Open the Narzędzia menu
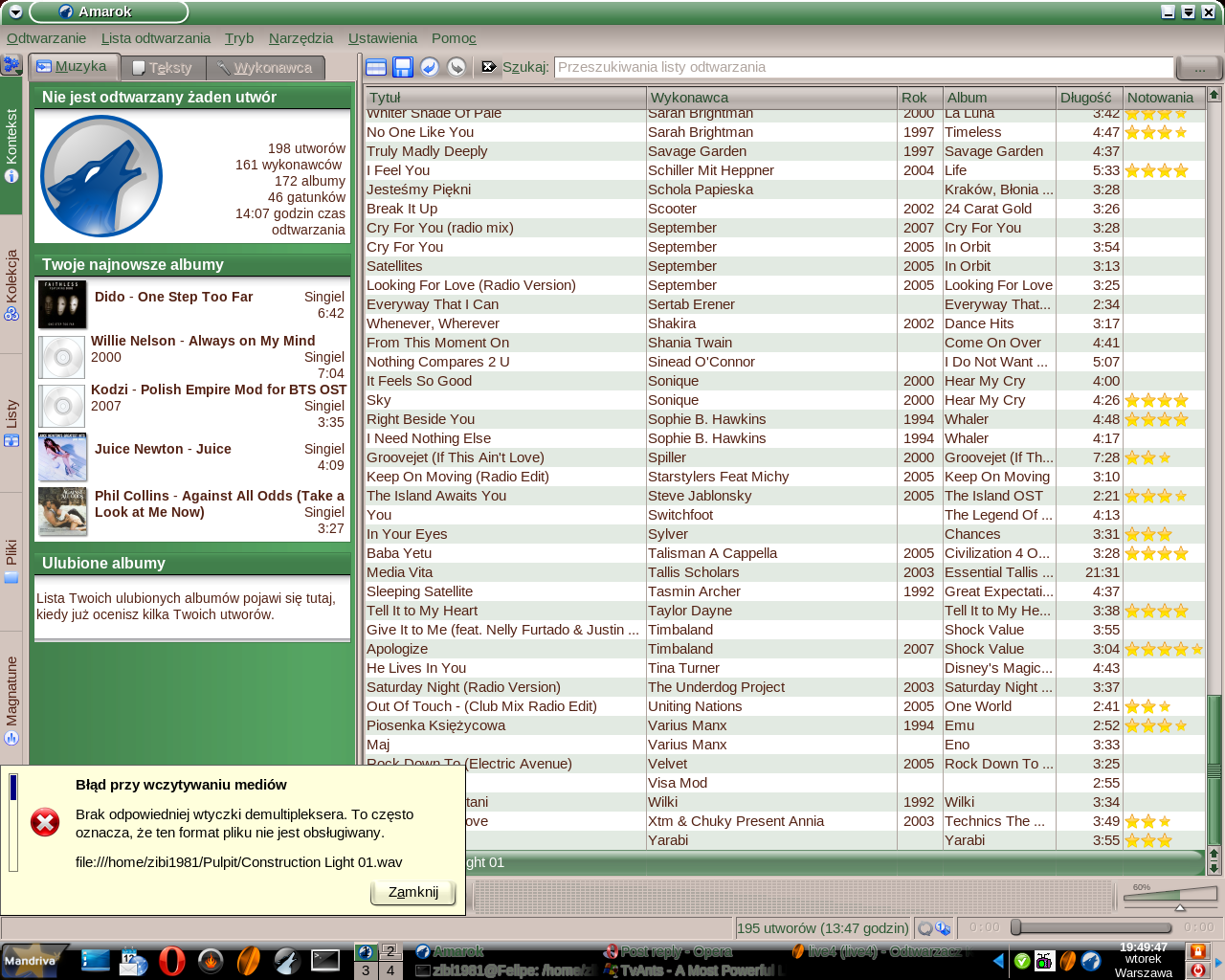1225x980 pixels. click(x=301, y=38)
